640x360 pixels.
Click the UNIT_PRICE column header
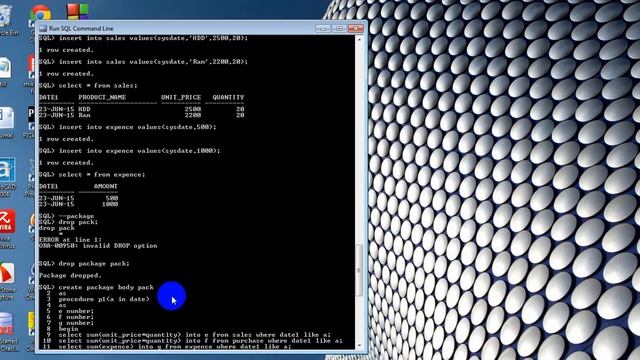(181, 97)
